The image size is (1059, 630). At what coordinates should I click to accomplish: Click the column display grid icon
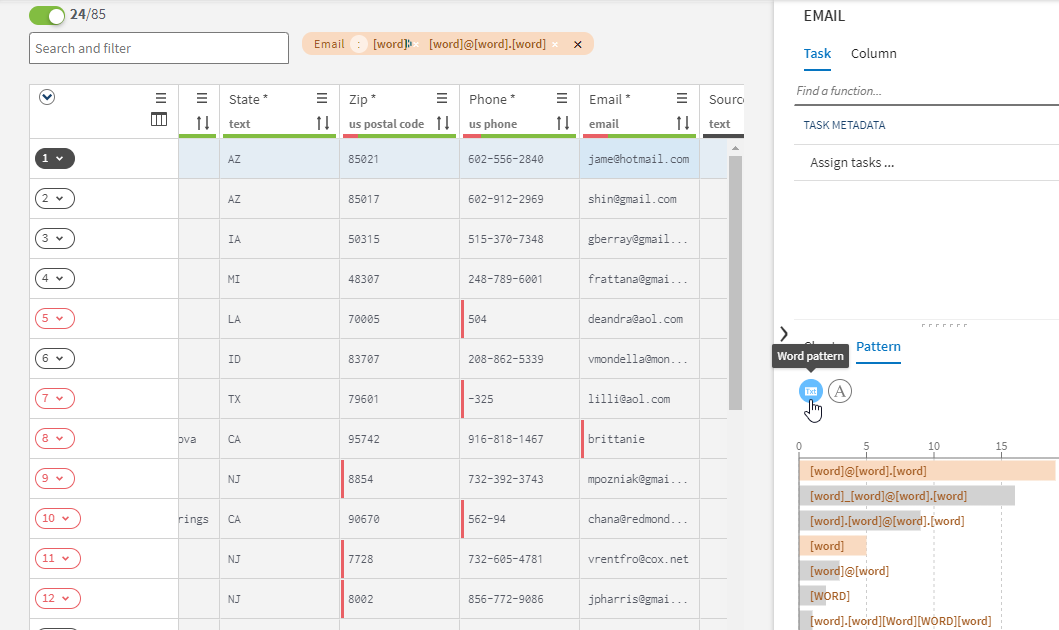[x=159, y=120]
